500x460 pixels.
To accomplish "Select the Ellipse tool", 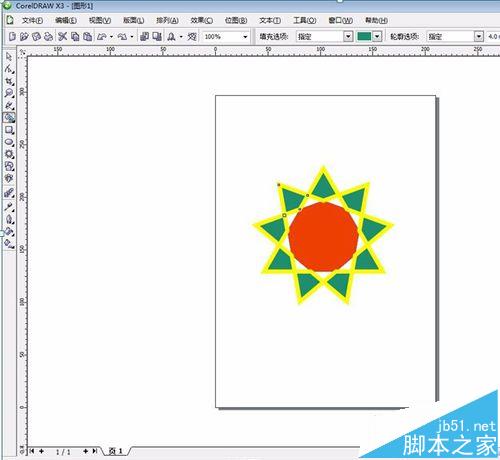I will pos(9,142).
